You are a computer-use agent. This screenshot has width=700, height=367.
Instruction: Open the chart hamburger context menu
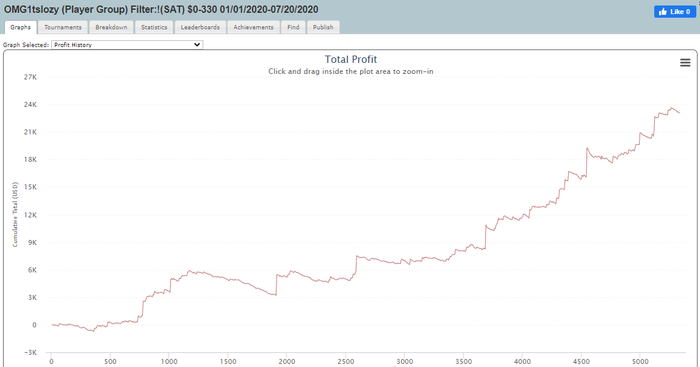coord(685,63)
